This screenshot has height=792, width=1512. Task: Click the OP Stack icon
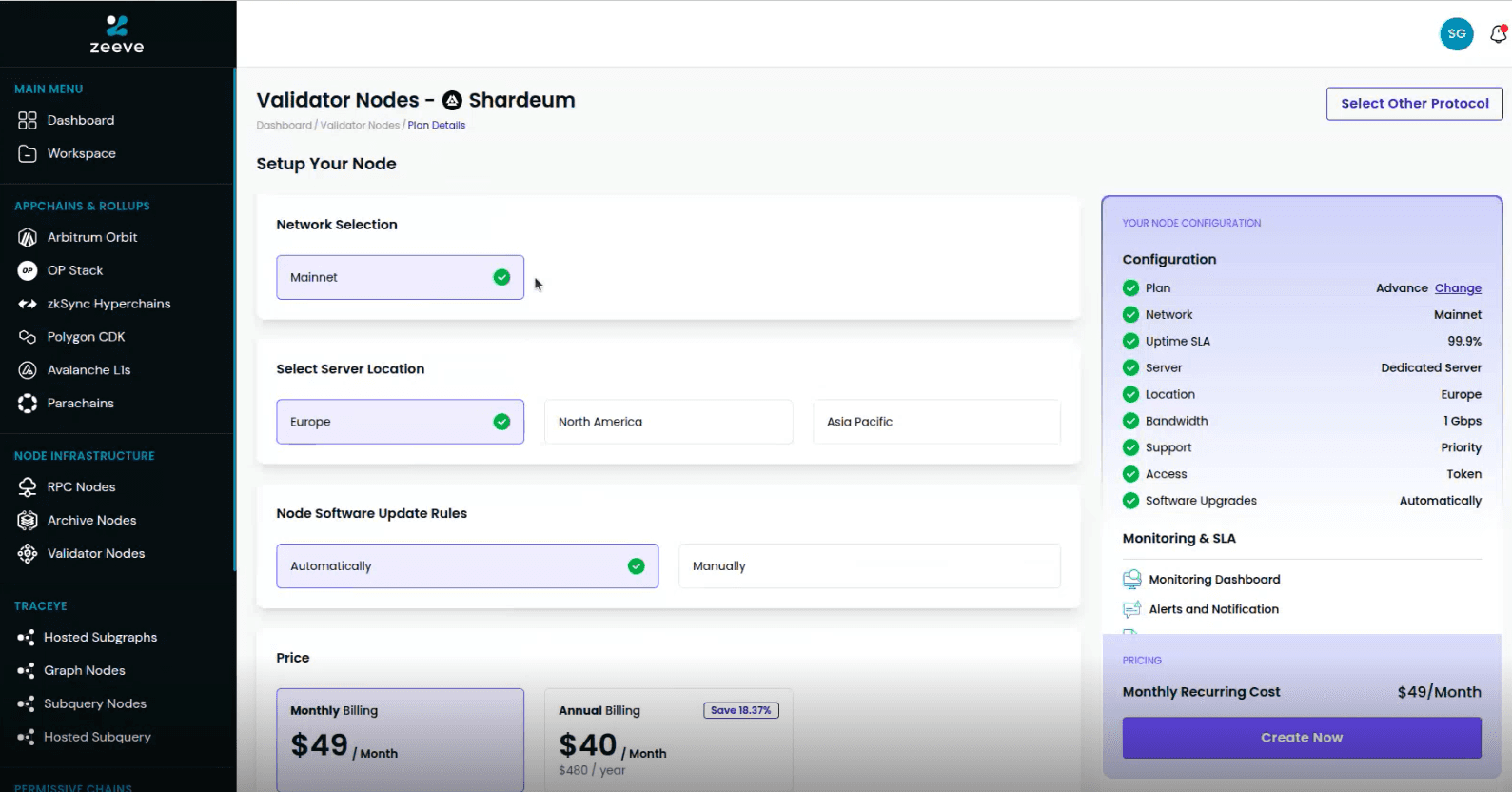(x=28, y=270)
